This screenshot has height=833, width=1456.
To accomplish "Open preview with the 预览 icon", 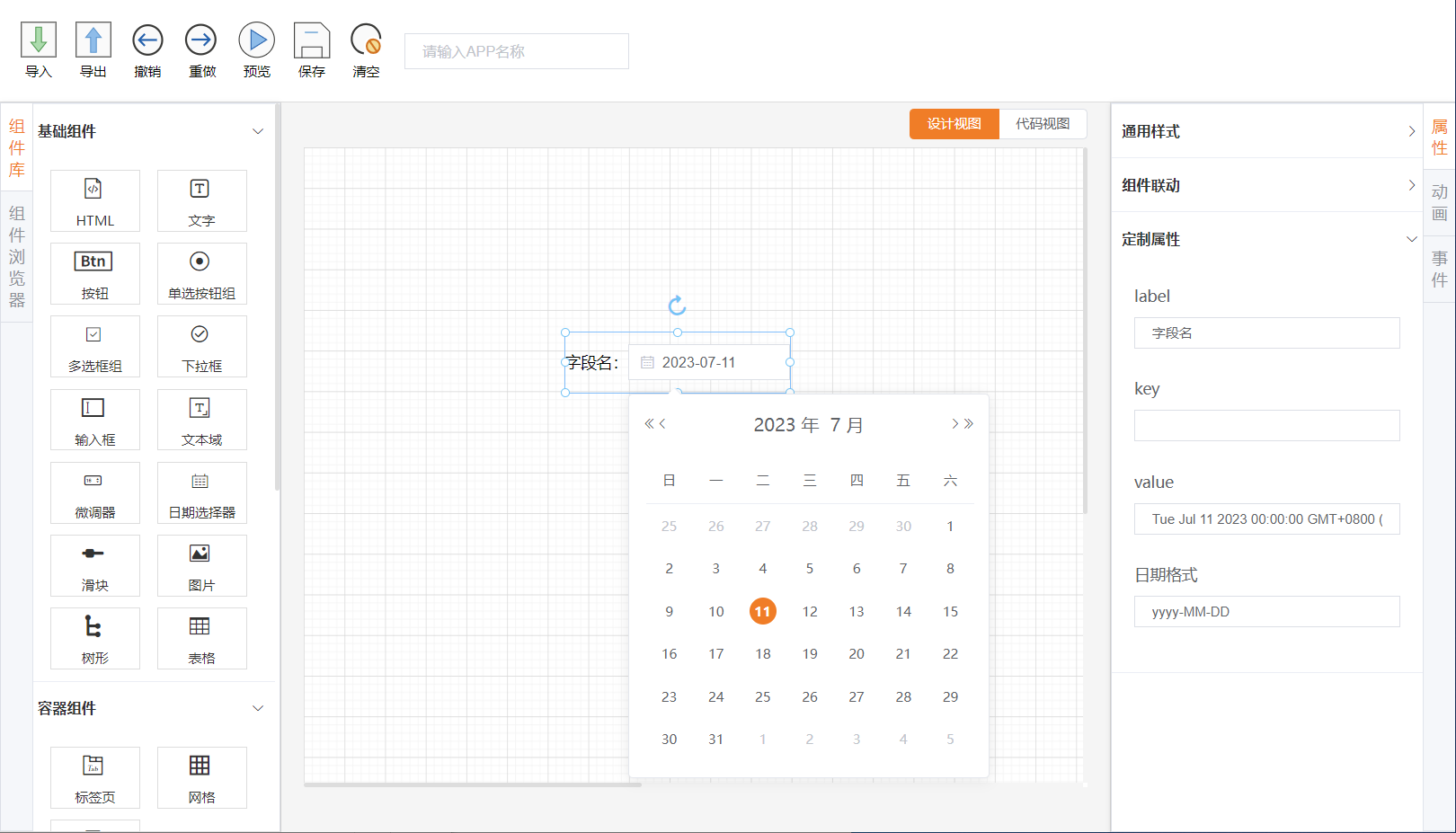I will pos(257,40).
